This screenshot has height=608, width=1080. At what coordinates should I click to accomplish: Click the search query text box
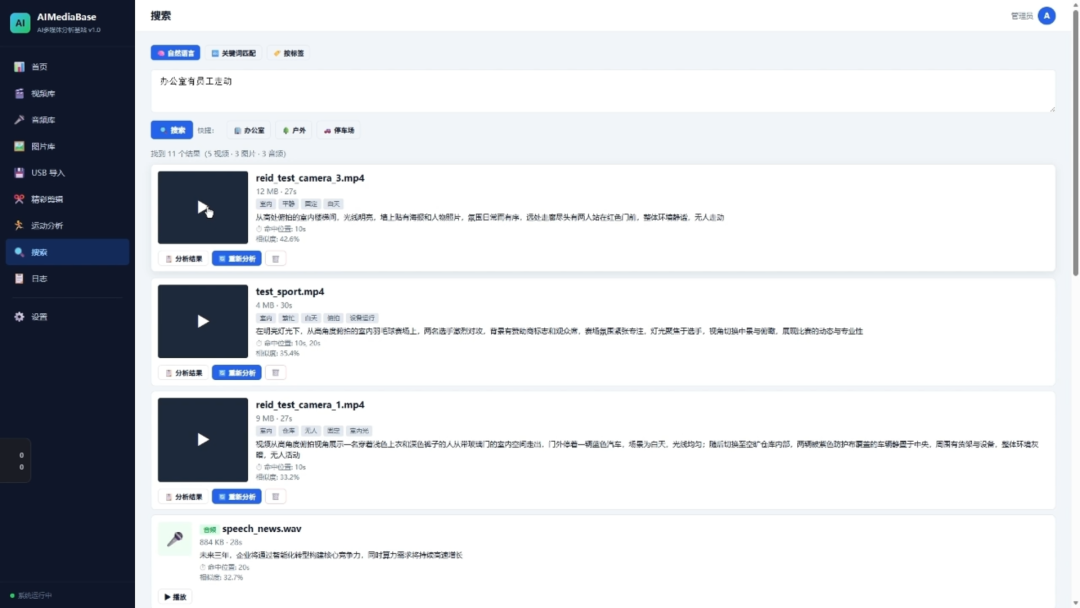603,91
